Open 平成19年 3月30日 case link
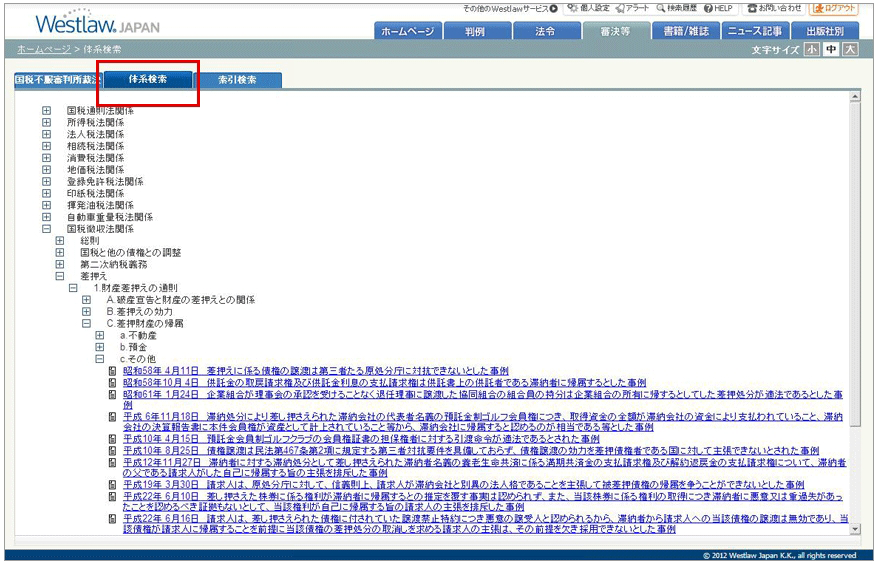This screenshot has width=876, height=562. pyautogui.click(x=463, y=484)
